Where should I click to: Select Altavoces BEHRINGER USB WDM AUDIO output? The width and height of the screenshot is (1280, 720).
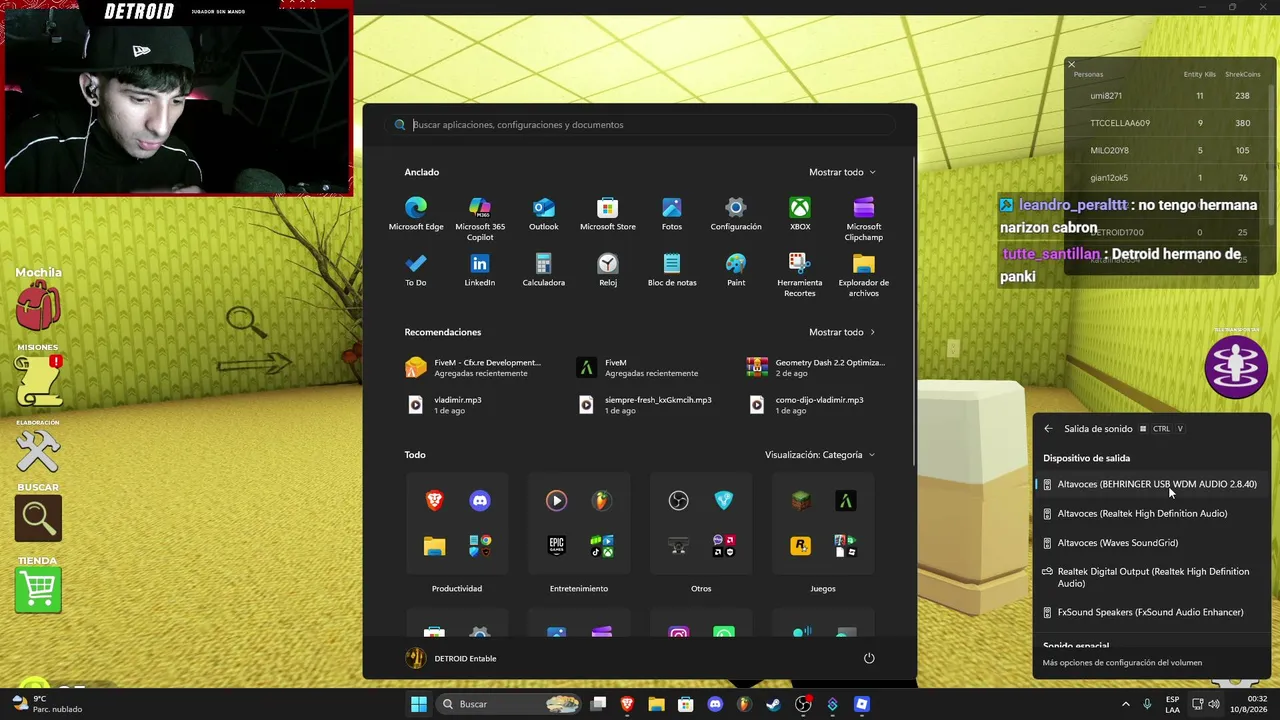tap(1150, 484)
